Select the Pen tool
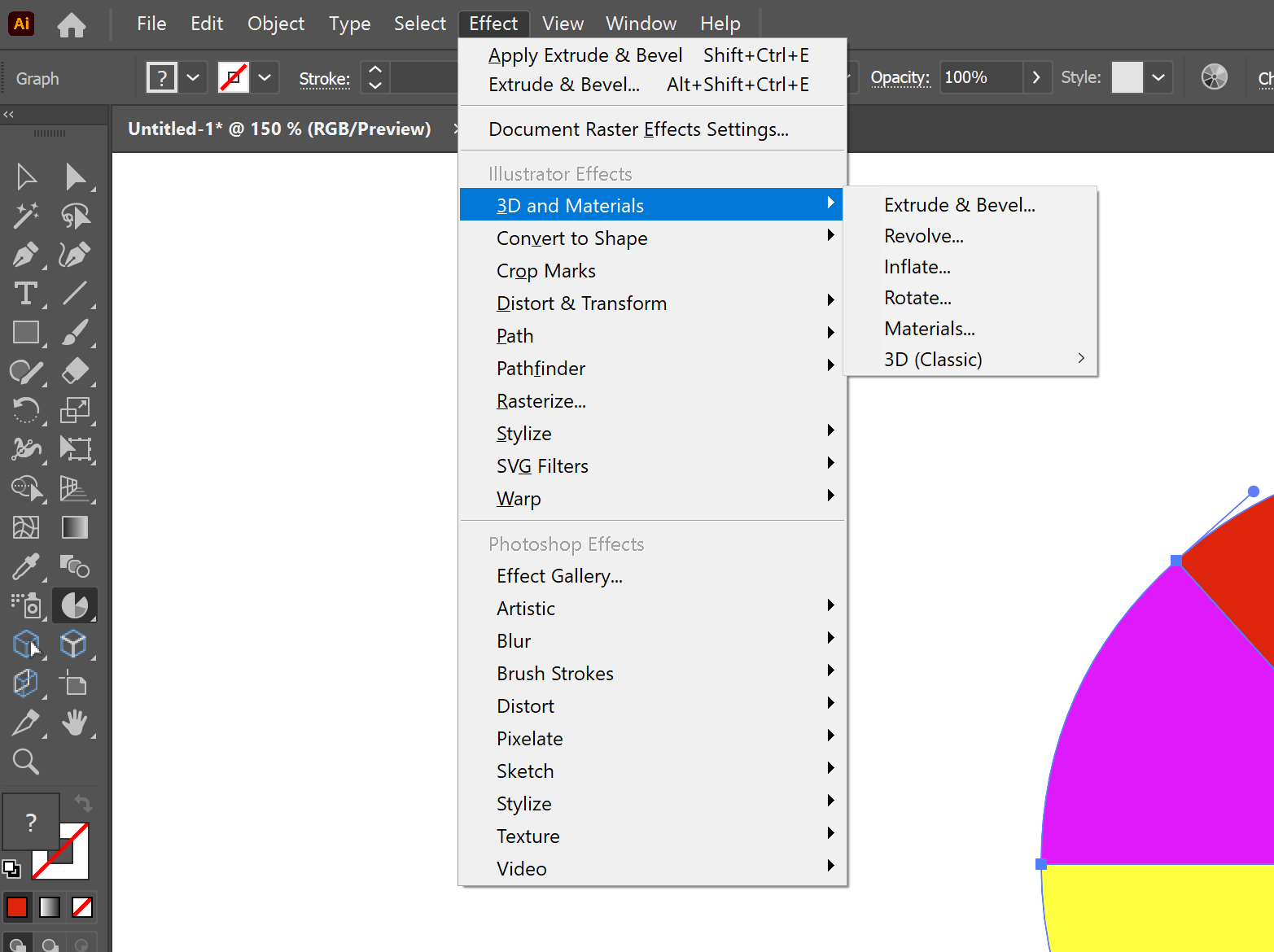 [25, 255]
